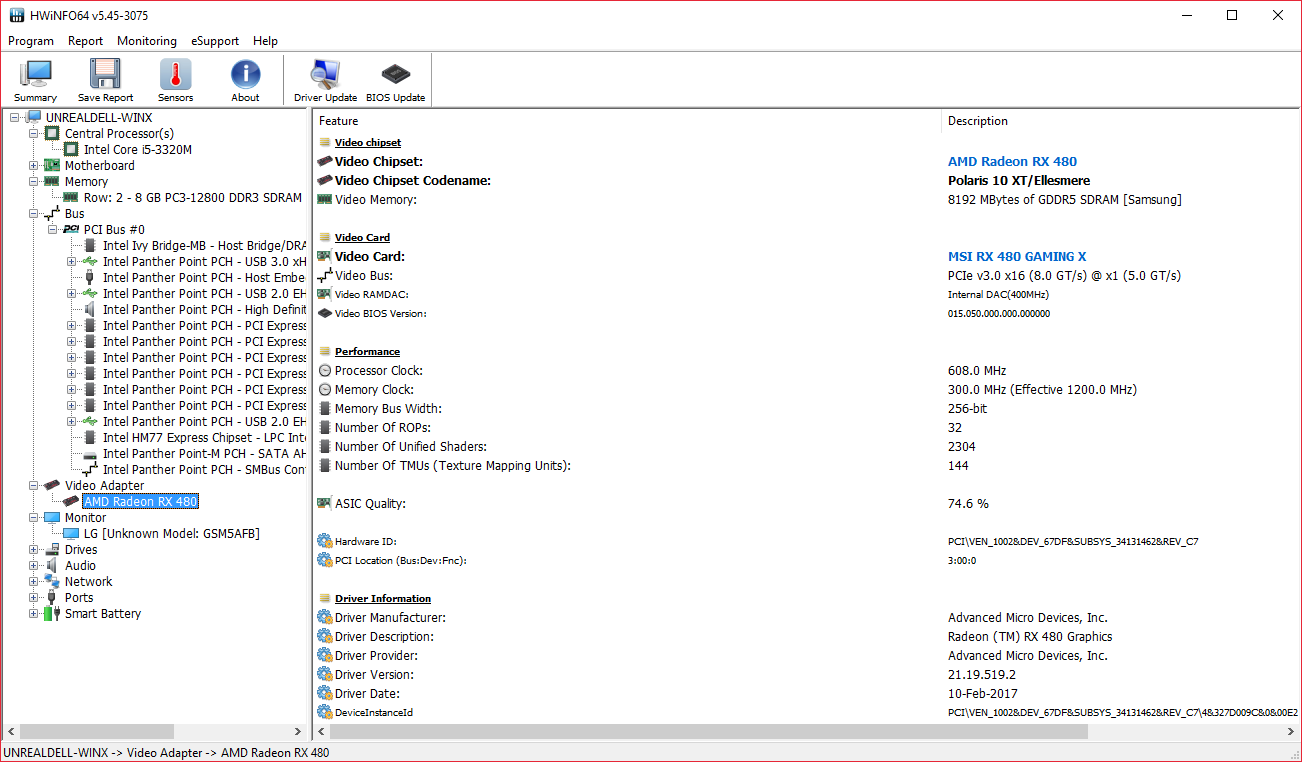The height and width of the screenshot is (762, 1302).
Task: Click the Monitor icon in tree
Action: coord(52,518)
